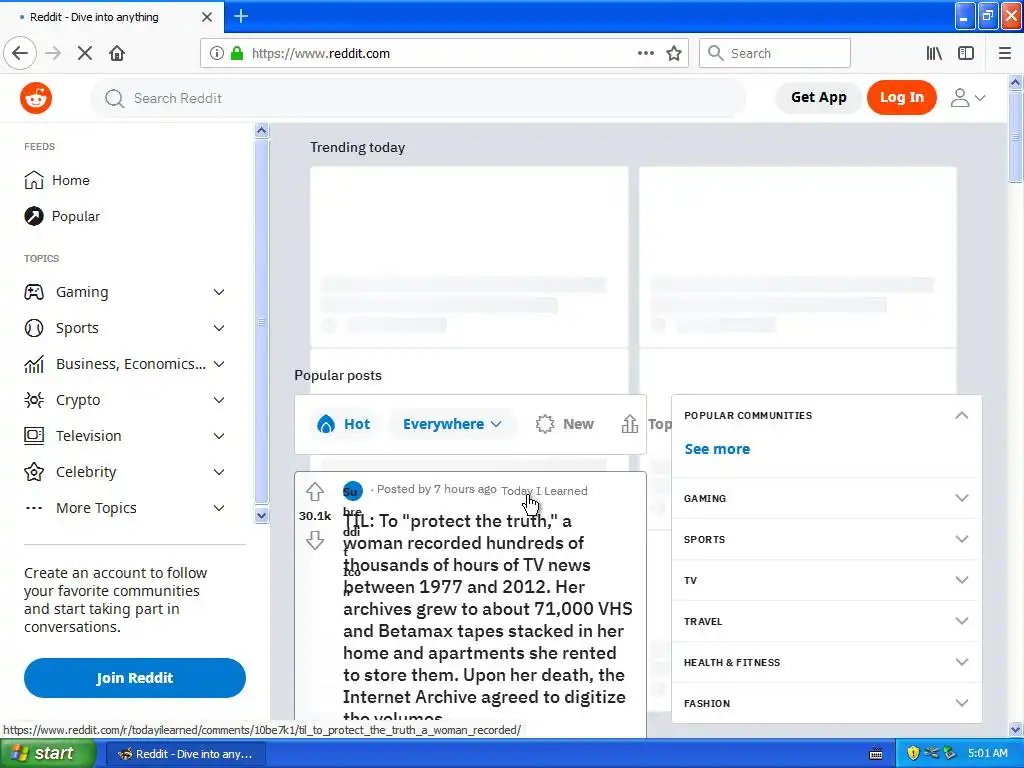
Task: Expand the Gaming topic chevron
Action: [x=219, y=292]
